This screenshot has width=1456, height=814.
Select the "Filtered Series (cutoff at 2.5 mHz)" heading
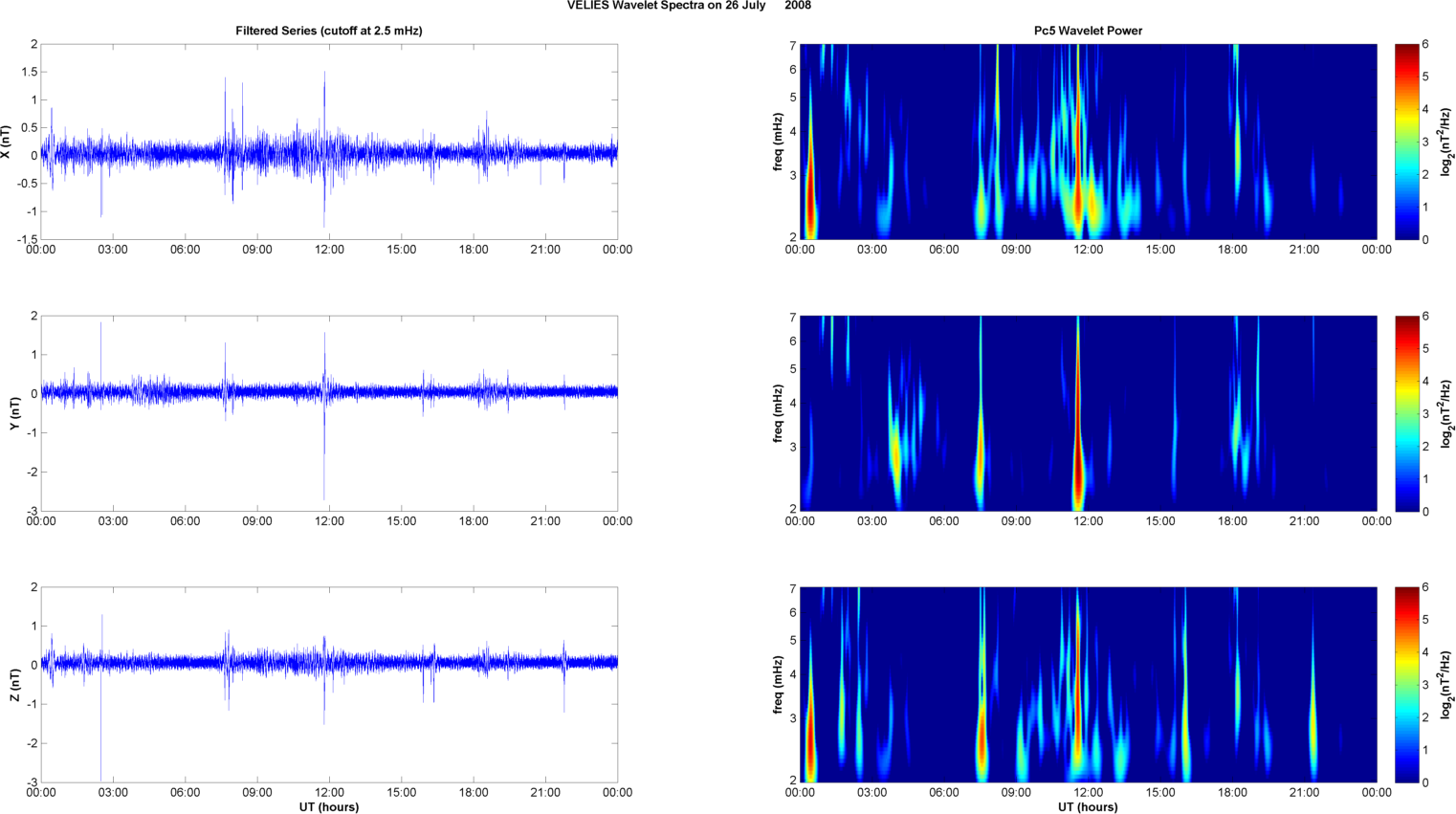pyautogui.click(x=329, y=31)
